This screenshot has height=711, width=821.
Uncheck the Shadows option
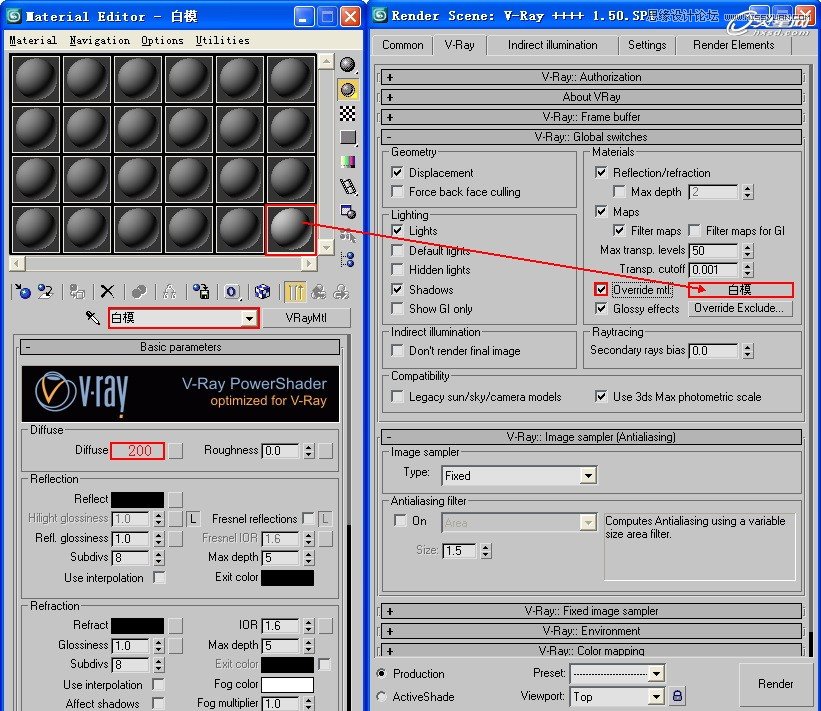[398, 289]
